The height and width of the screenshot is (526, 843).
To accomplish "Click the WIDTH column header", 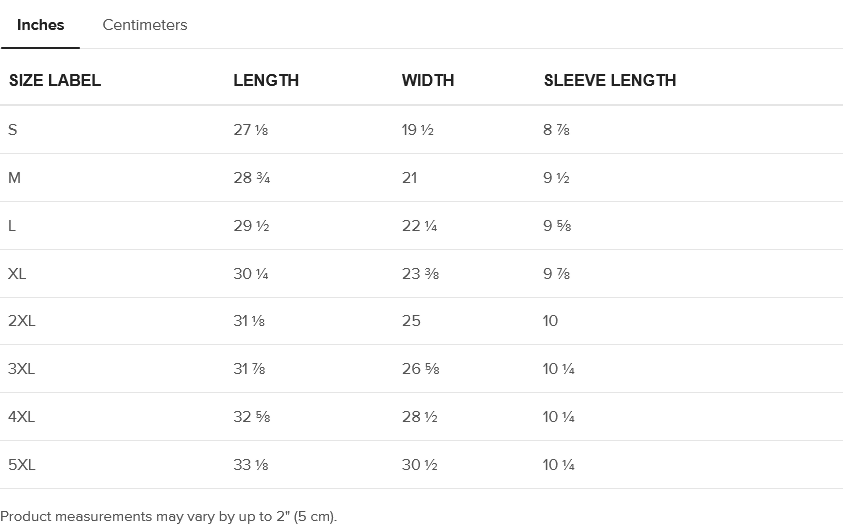I will click(x=428, y=81).
